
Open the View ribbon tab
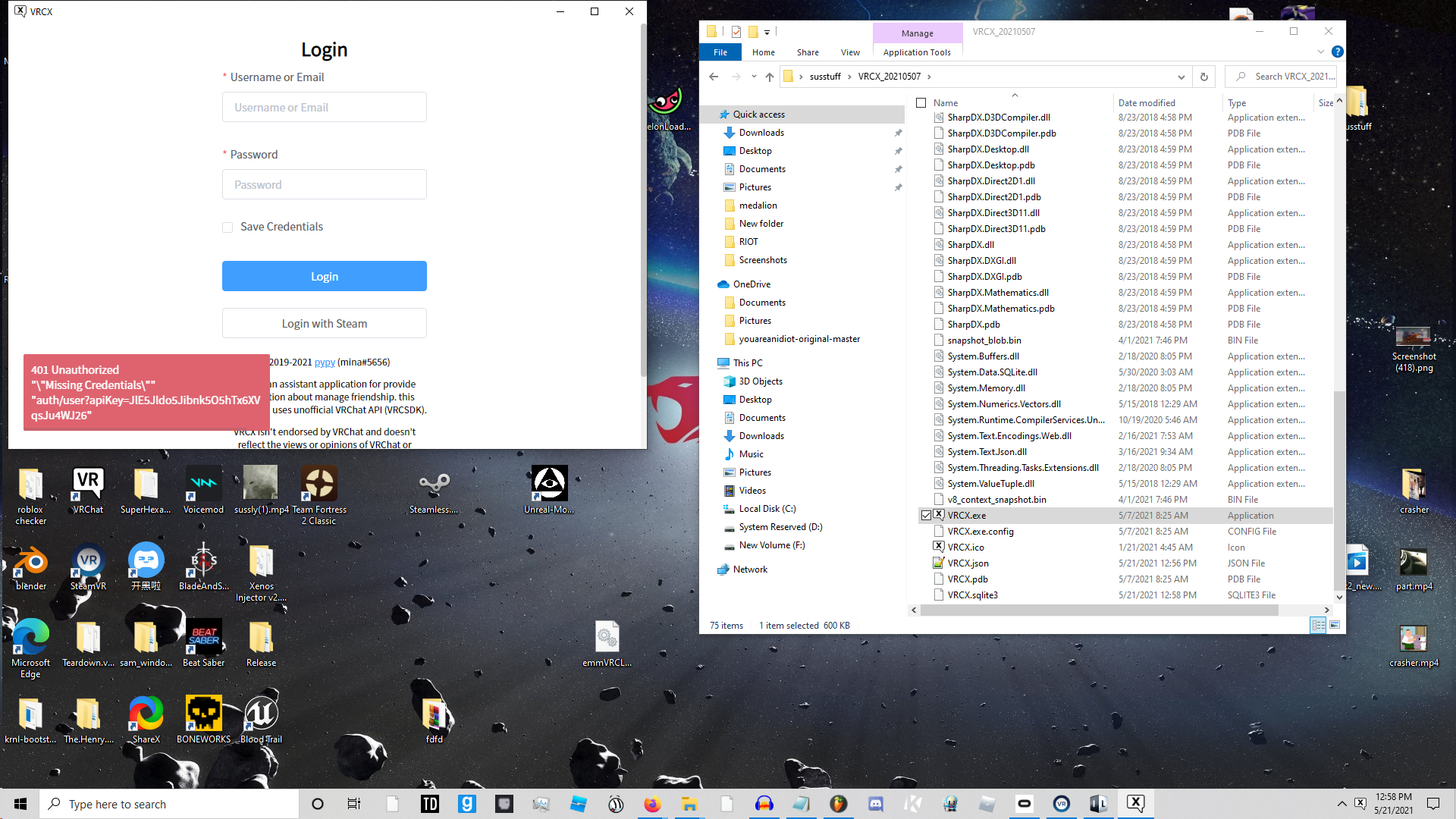click(850, 52)
